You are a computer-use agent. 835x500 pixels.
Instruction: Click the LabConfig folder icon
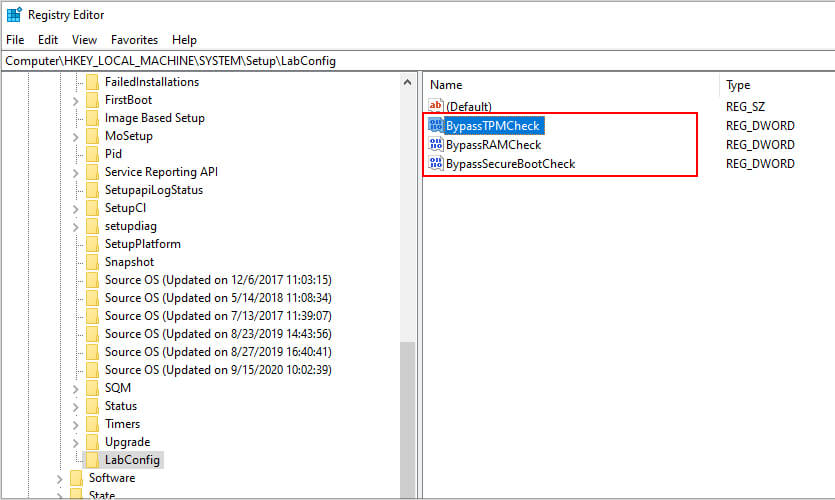point(92,460)
